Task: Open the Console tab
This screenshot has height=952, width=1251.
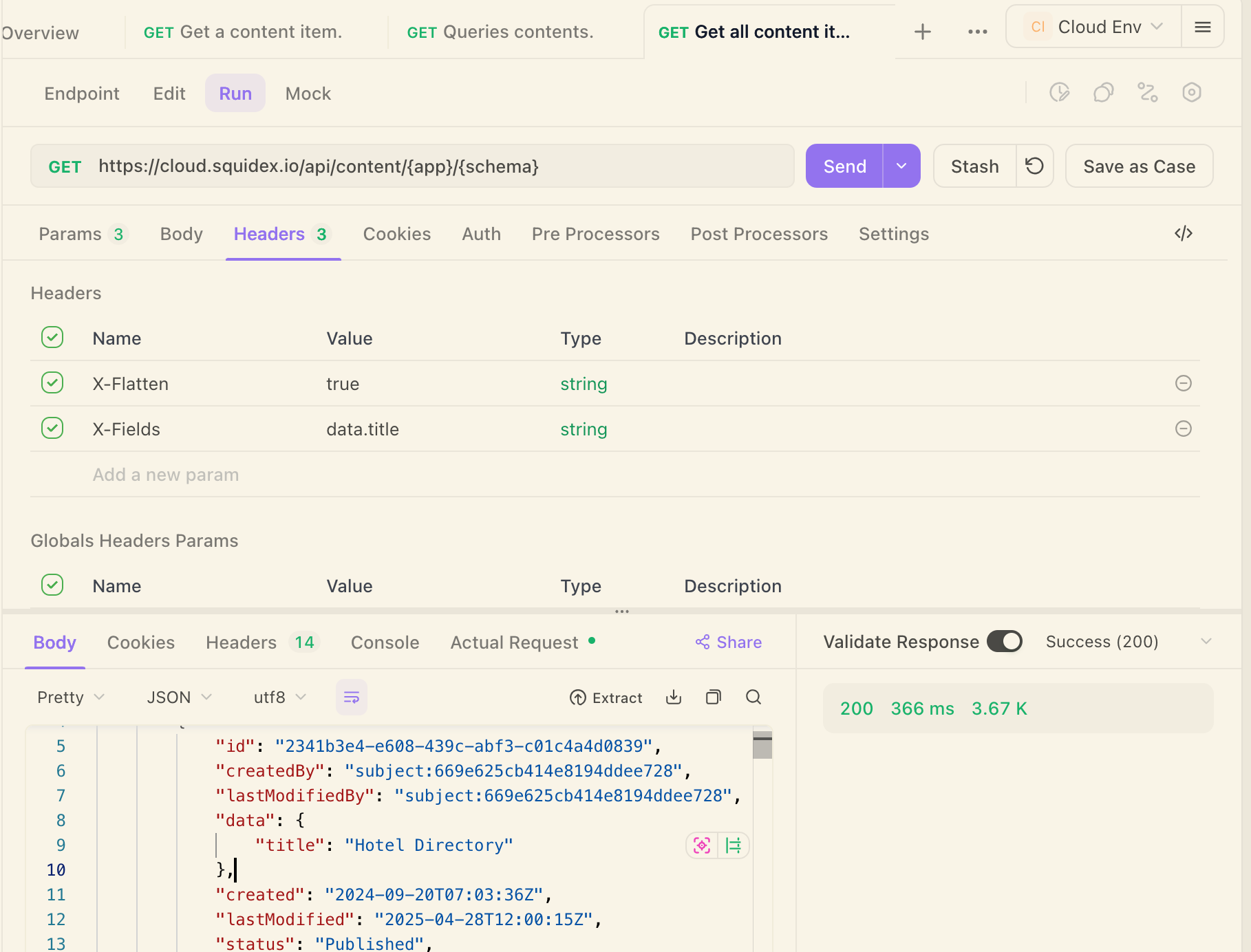Action: coord(385,642)
